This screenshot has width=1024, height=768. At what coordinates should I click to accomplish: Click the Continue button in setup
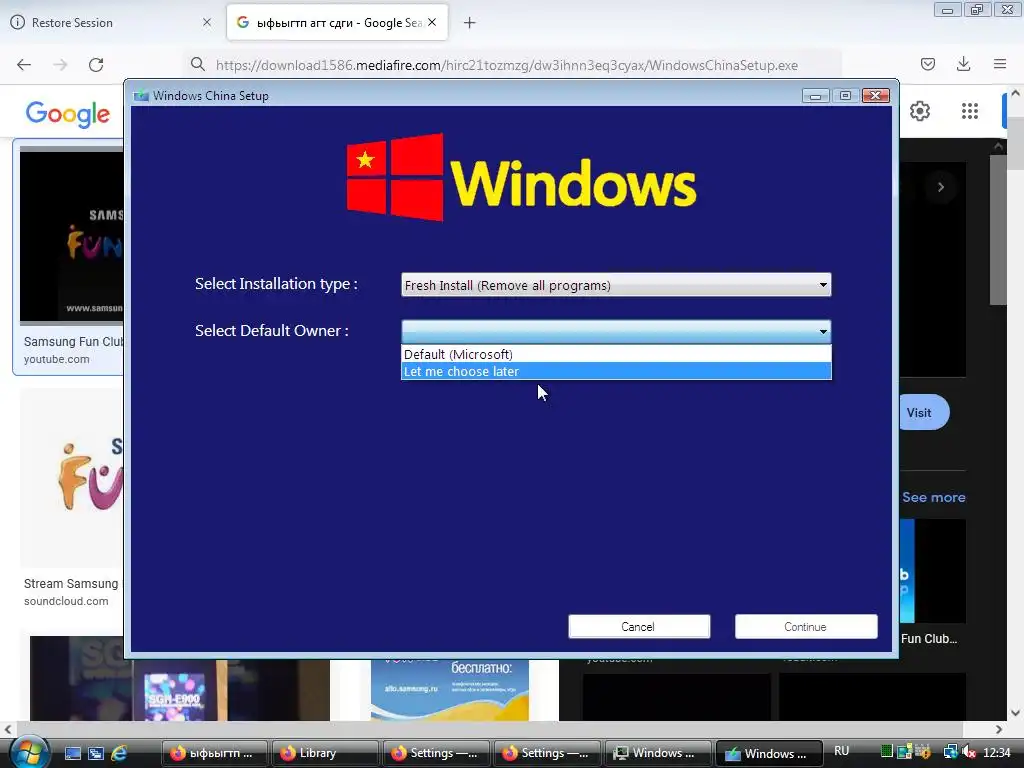(806, 626)
